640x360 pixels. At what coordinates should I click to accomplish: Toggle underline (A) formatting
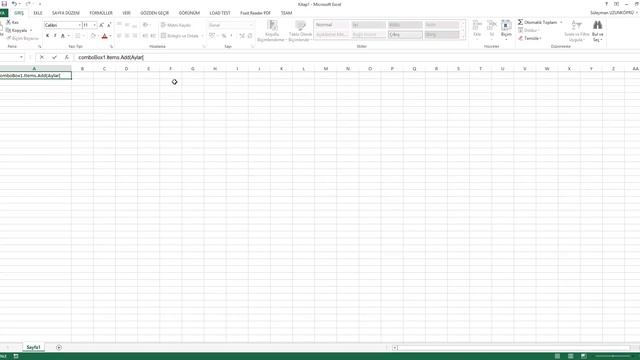coord(62,36)
